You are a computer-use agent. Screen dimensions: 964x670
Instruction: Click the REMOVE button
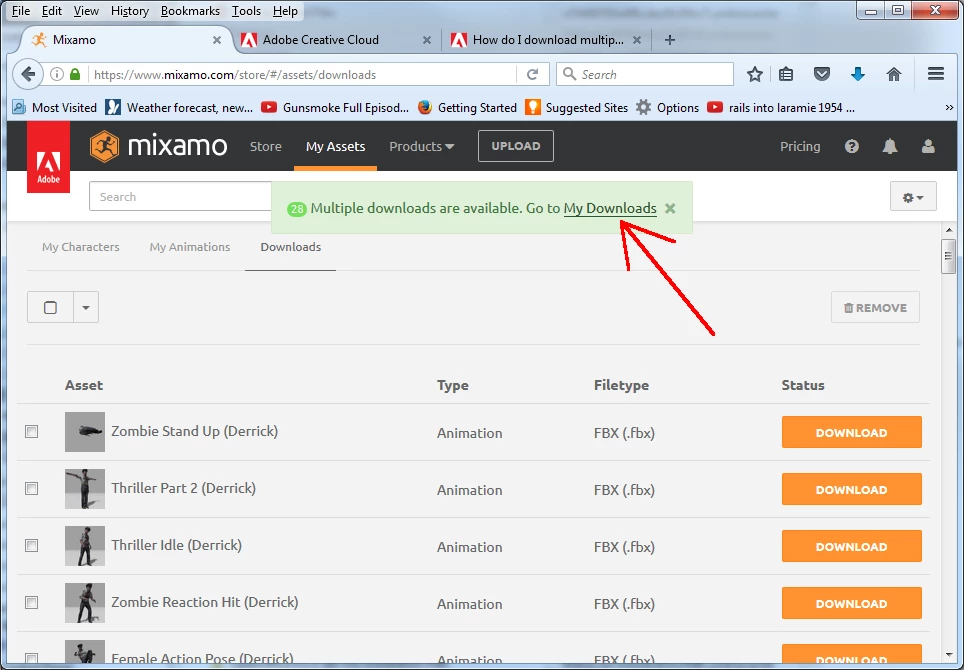point(875,307)
